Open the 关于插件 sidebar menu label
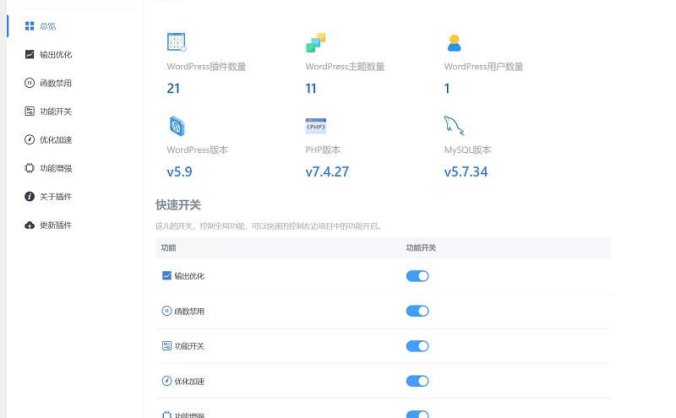This screenshot has width=676, height=418. tap(56, 197)
